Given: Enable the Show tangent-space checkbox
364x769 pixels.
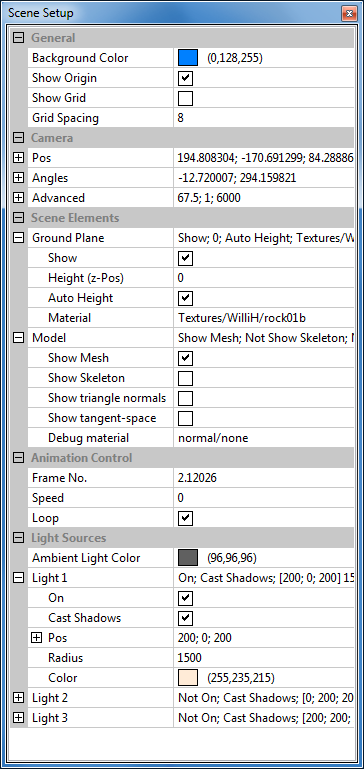Looking at the screenshot, I should (185, 418).
